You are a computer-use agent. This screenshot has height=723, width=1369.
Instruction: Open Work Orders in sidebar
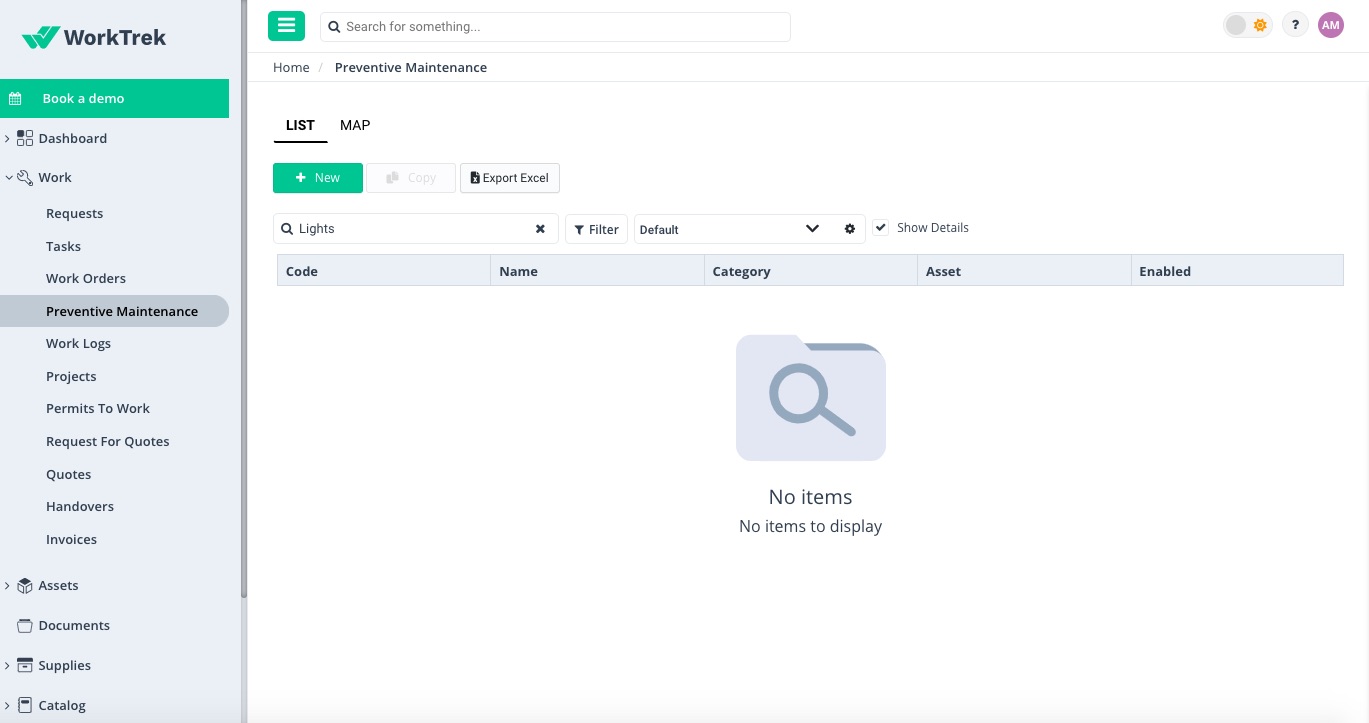pos(86,279)
